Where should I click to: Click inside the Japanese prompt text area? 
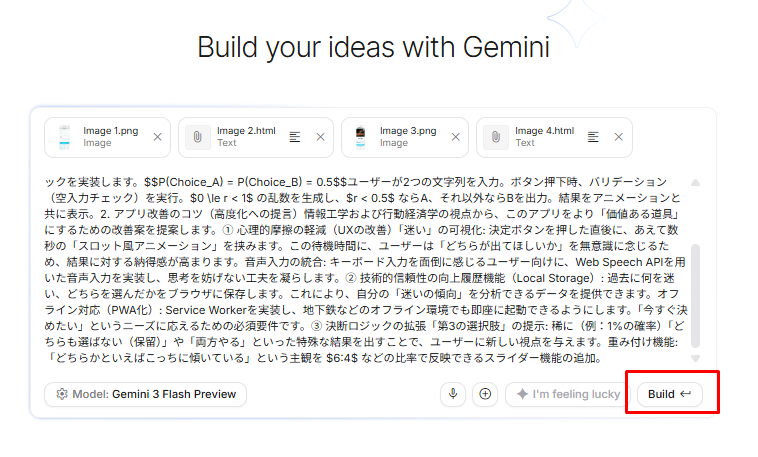[x=360, y=270]
